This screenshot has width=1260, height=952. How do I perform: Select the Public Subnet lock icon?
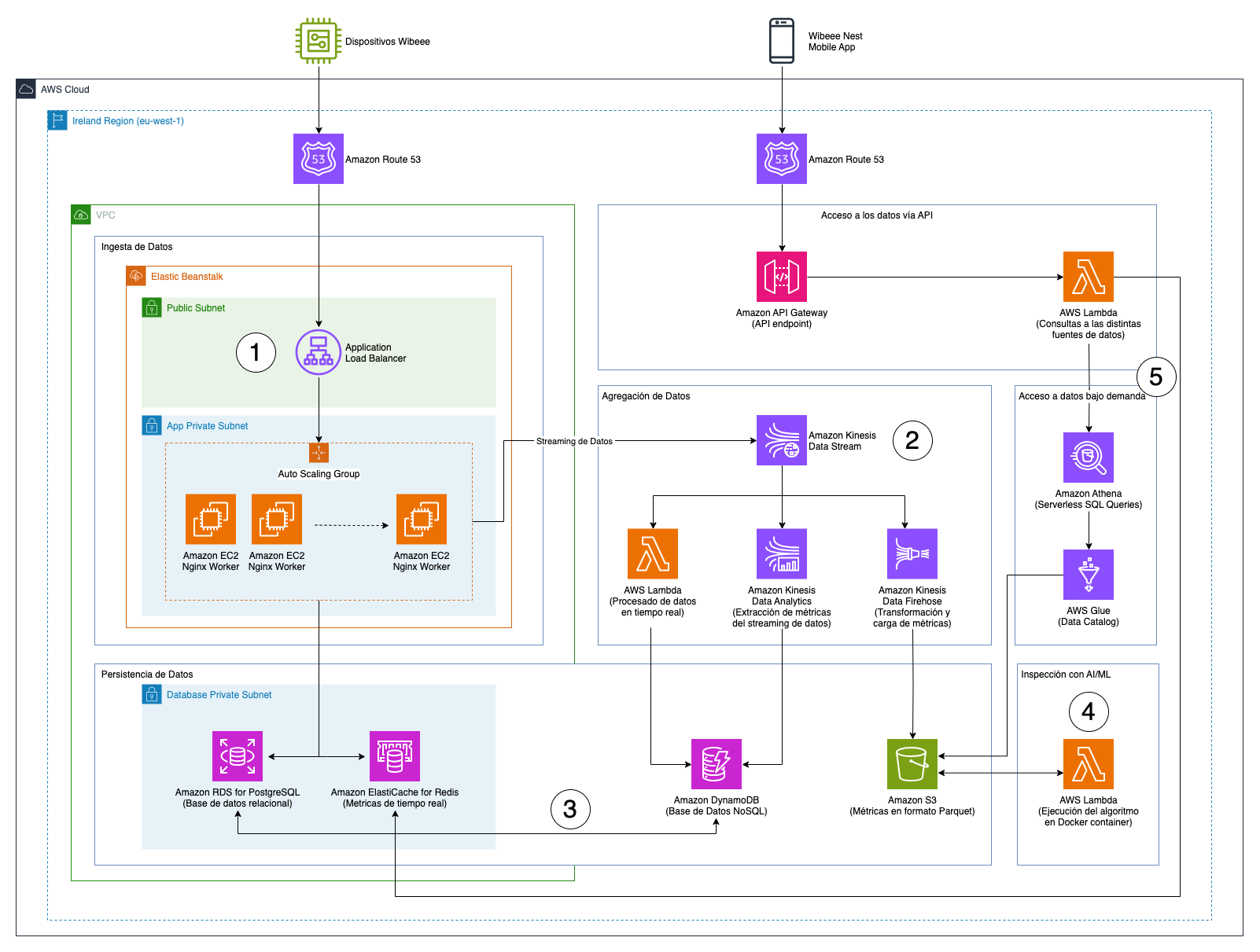(x=152, y=307)
